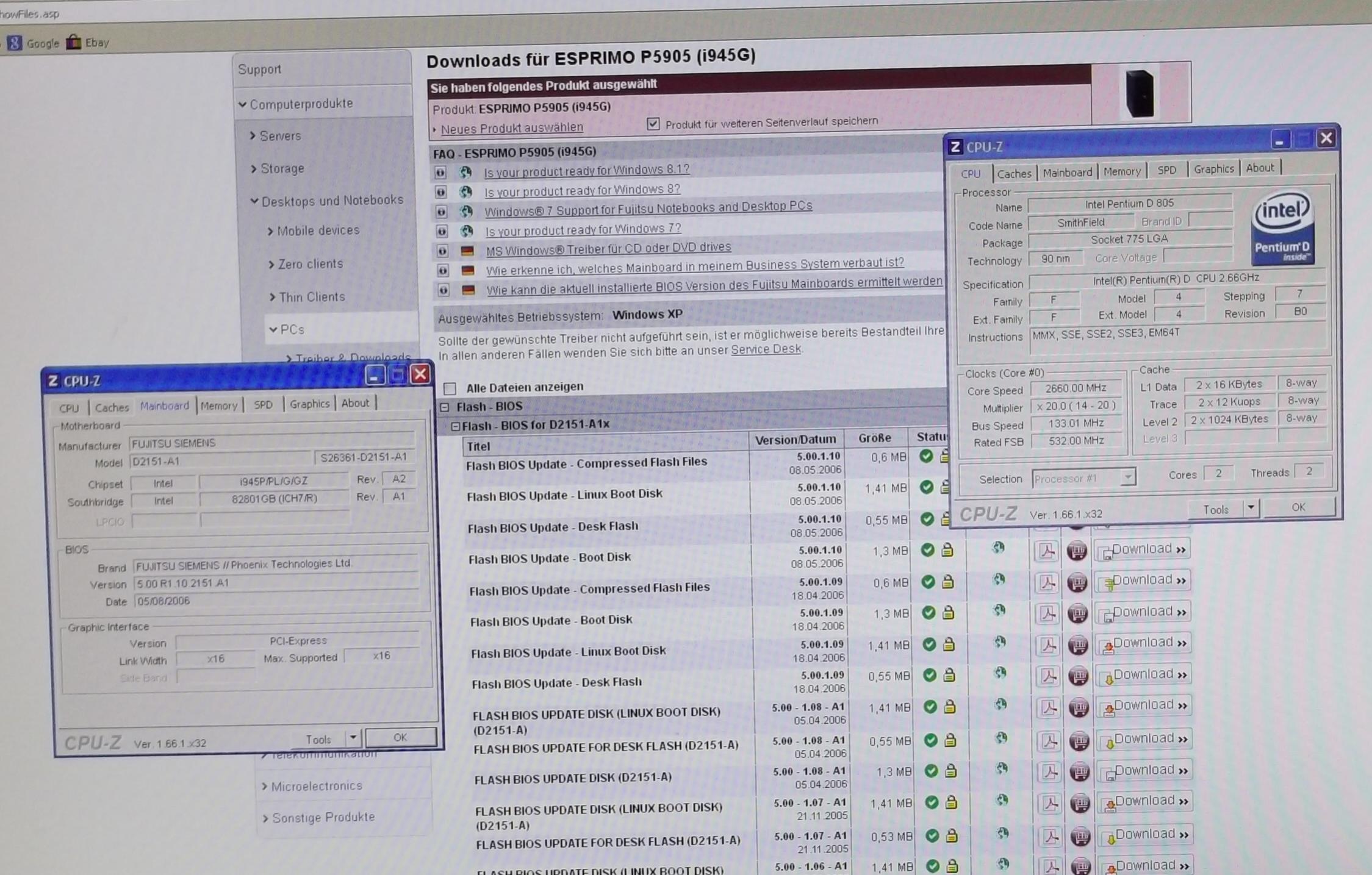Screen dimensions: 1372x875
Task: Click 'Neues Produkt auswählen' link
Action: (x=511, y=129)
